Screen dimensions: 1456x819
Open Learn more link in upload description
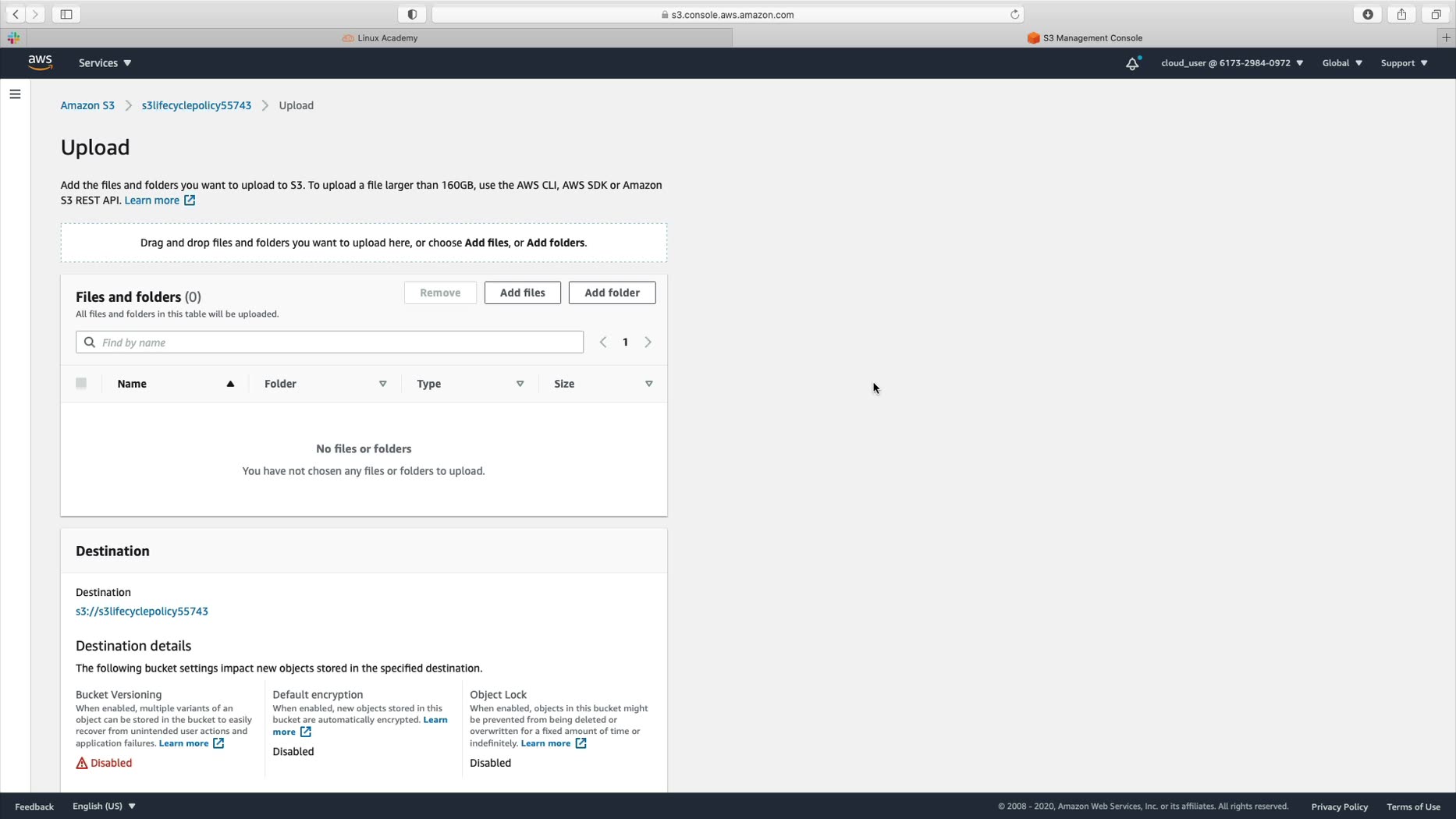(x=152, y=200)
